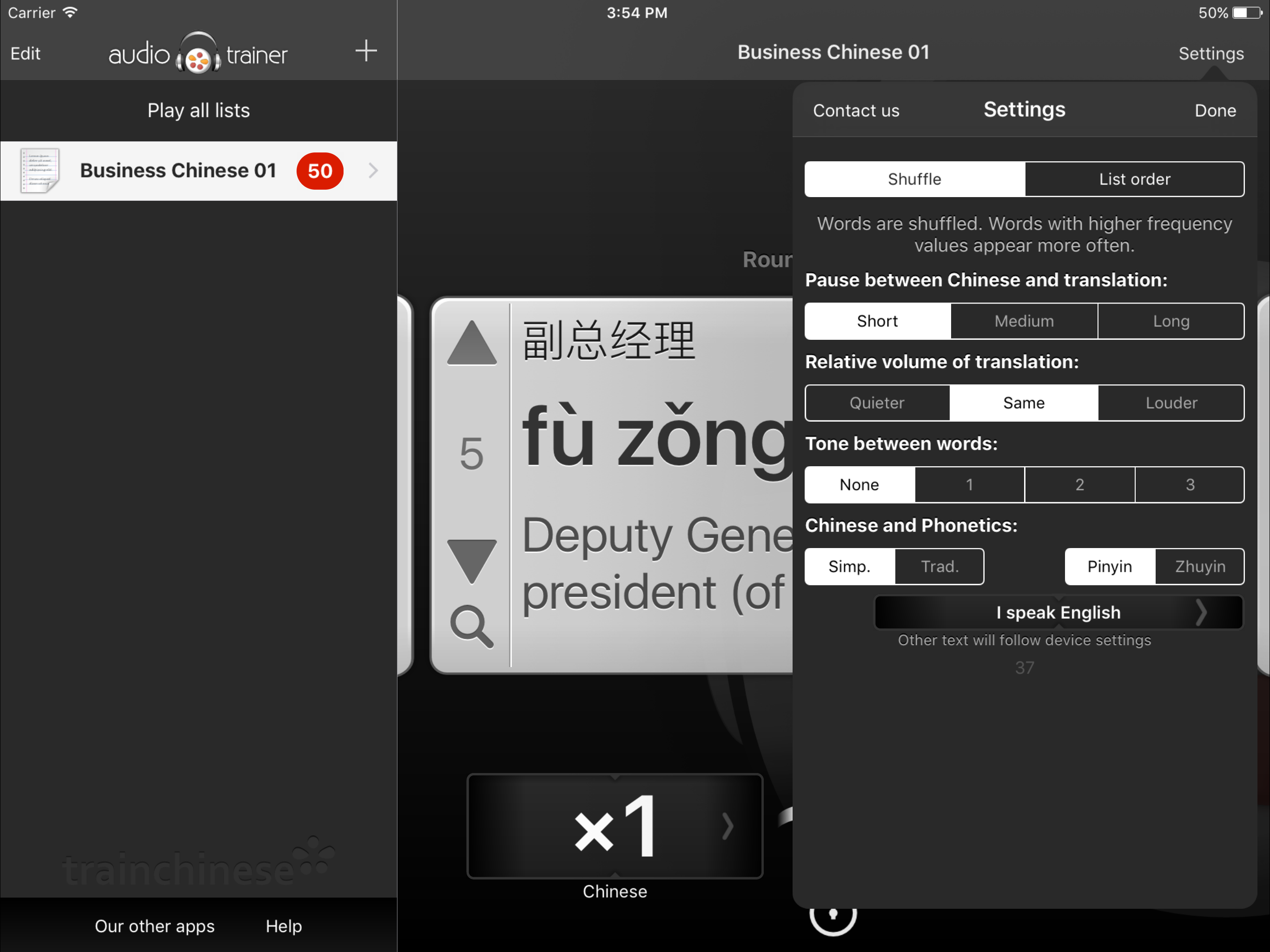The image size is (1270, 952).
Task: Select the Business Chinese 01 list row
Action: pyautogui.click(x=198, y=171)
